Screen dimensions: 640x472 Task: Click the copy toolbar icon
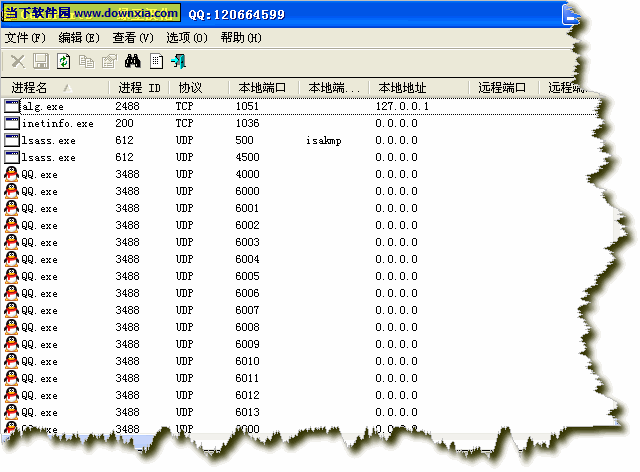coord(86,61)
